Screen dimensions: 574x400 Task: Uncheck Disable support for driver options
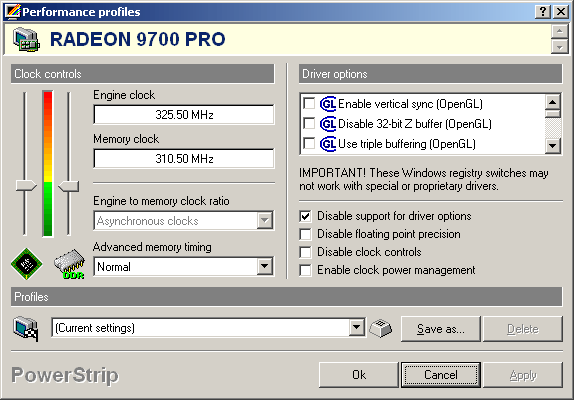[x=305, y=216]
